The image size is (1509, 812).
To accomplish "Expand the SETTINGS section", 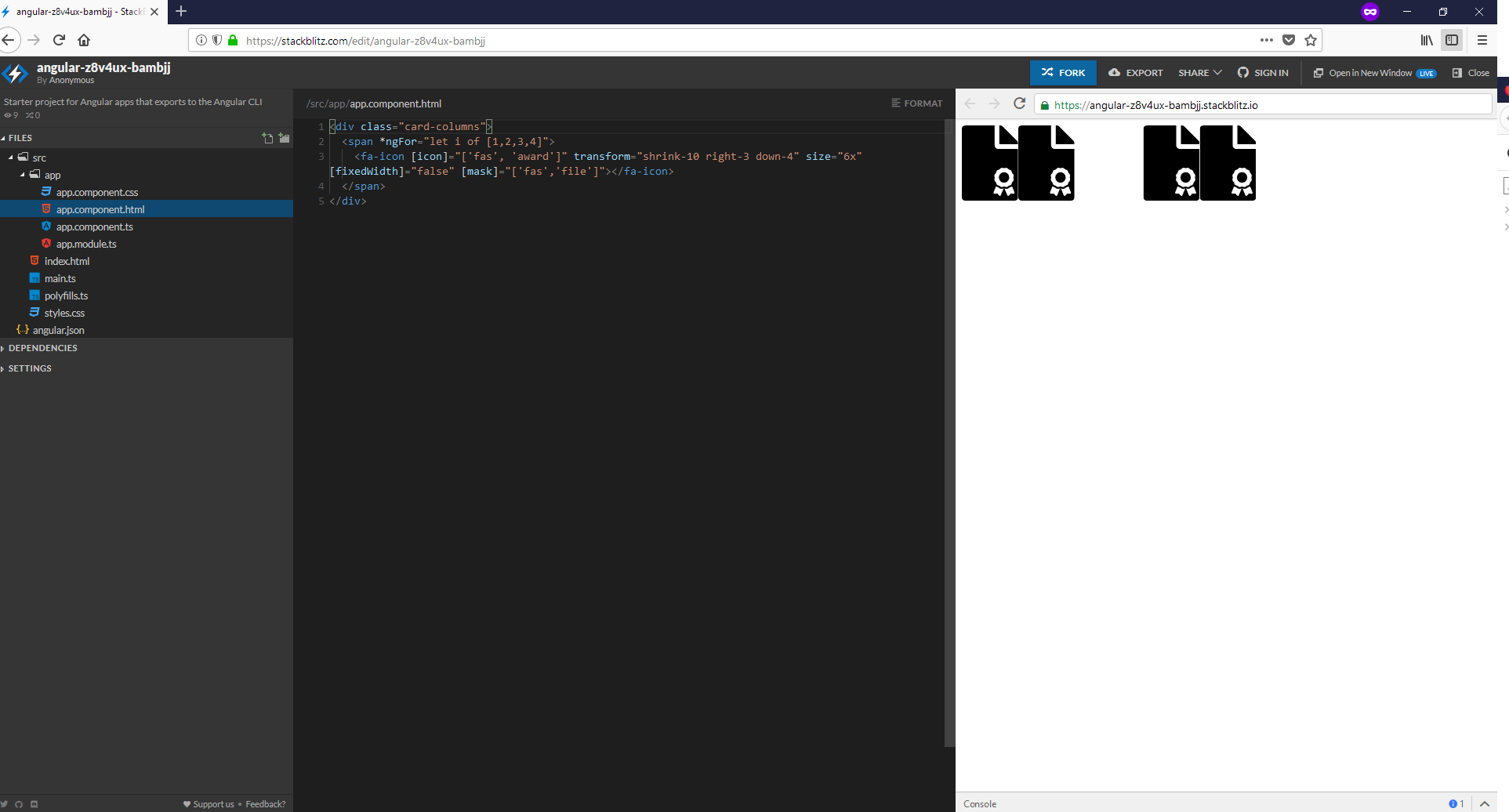I will click(x=30, y=368).
